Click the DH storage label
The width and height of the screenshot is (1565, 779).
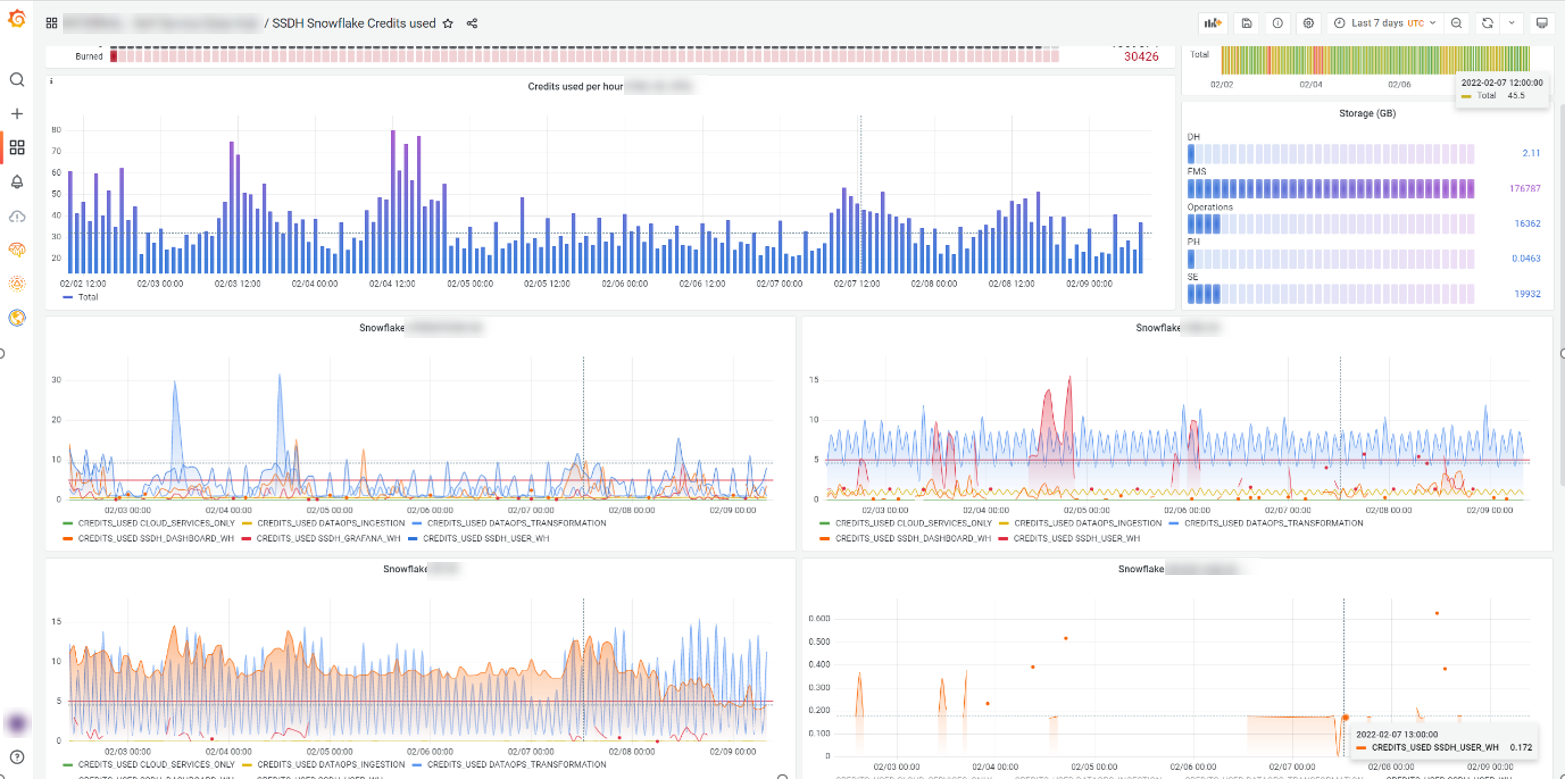point(1193,136)
